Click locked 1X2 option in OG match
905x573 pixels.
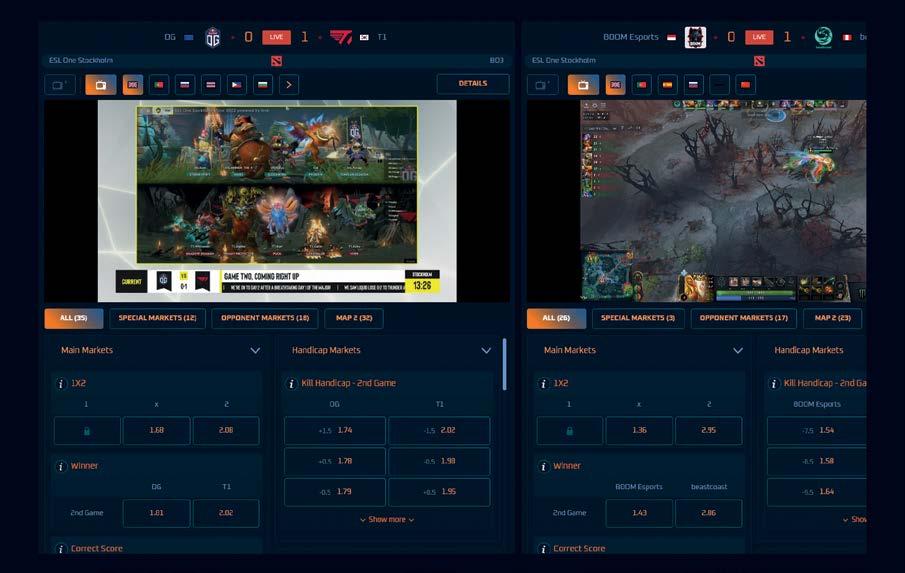click(87, 430)
